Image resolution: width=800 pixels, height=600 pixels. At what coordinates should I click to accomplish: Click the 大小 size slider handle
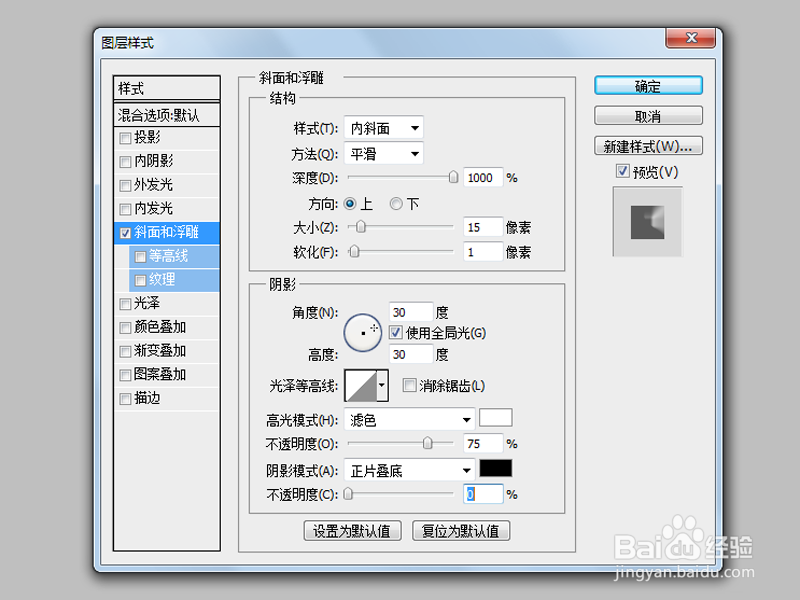pos(361,227)
